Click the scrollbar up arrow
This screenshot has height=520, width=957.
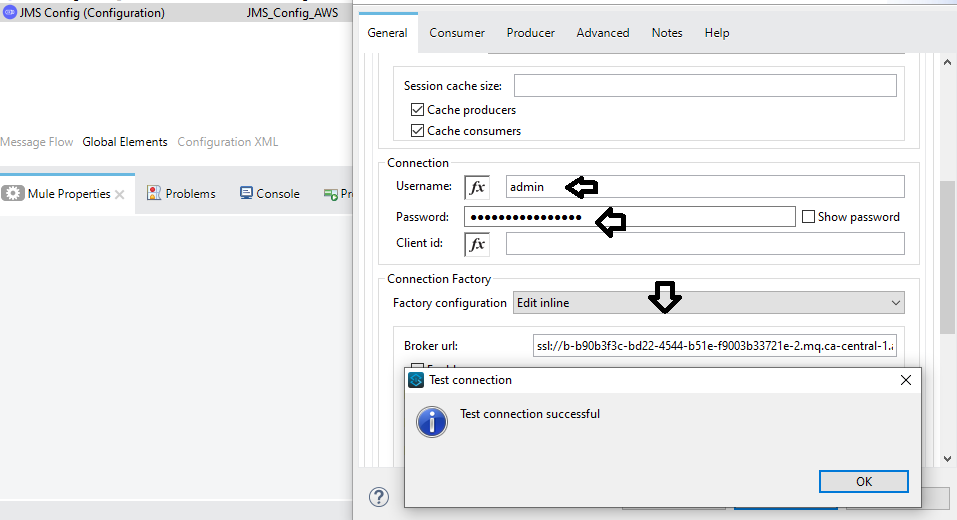click(947, 62)
